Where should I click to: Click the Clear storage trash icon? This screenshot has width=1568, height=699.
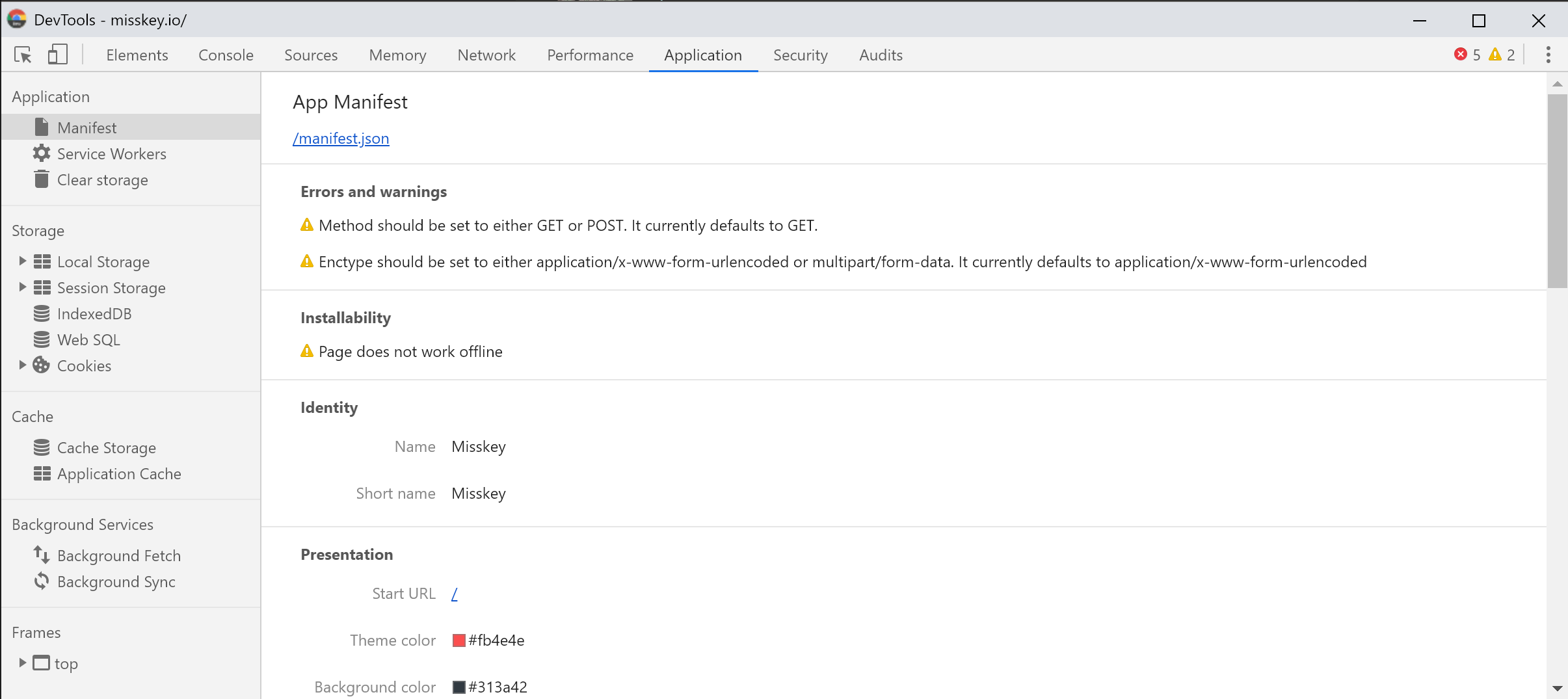[x=42, y=179]
